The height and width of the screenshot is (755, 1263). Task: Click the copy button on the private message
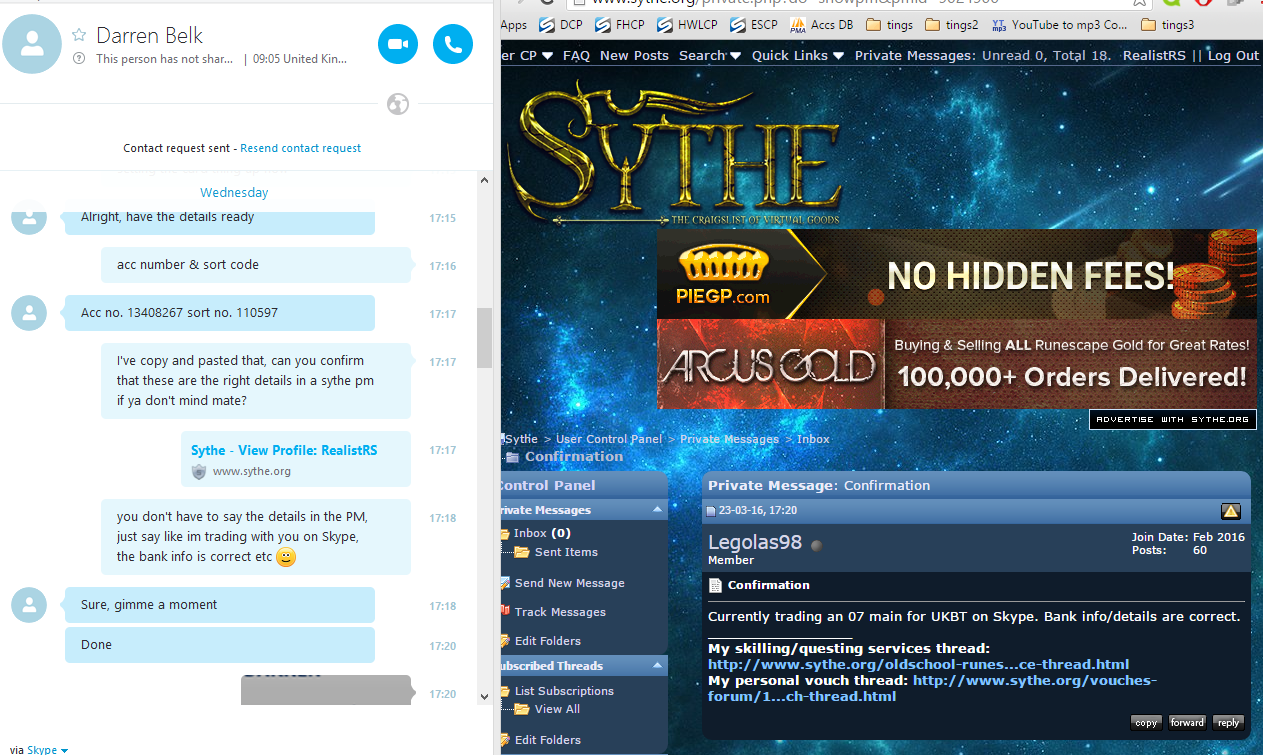tap(1146, 723)
